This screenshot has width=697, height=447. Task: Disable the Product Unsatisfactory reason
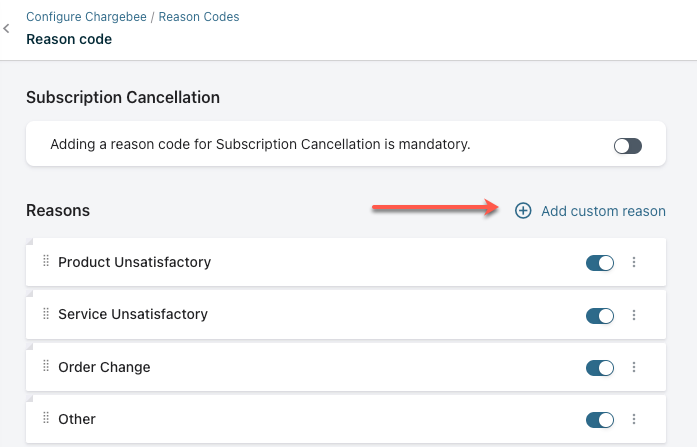point(600,263)
